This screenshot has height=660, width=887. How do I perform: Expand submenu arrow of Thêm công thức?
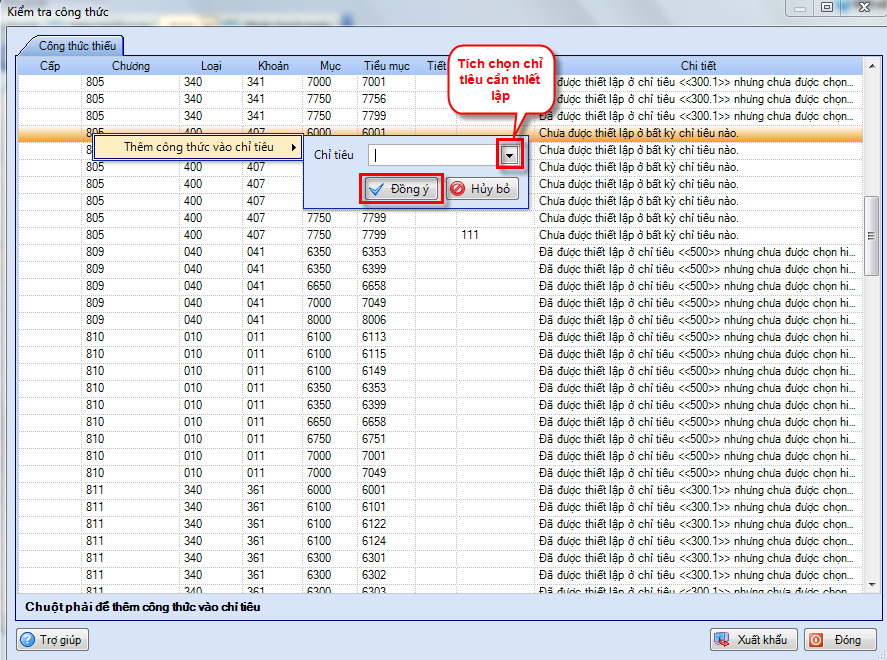294,147
